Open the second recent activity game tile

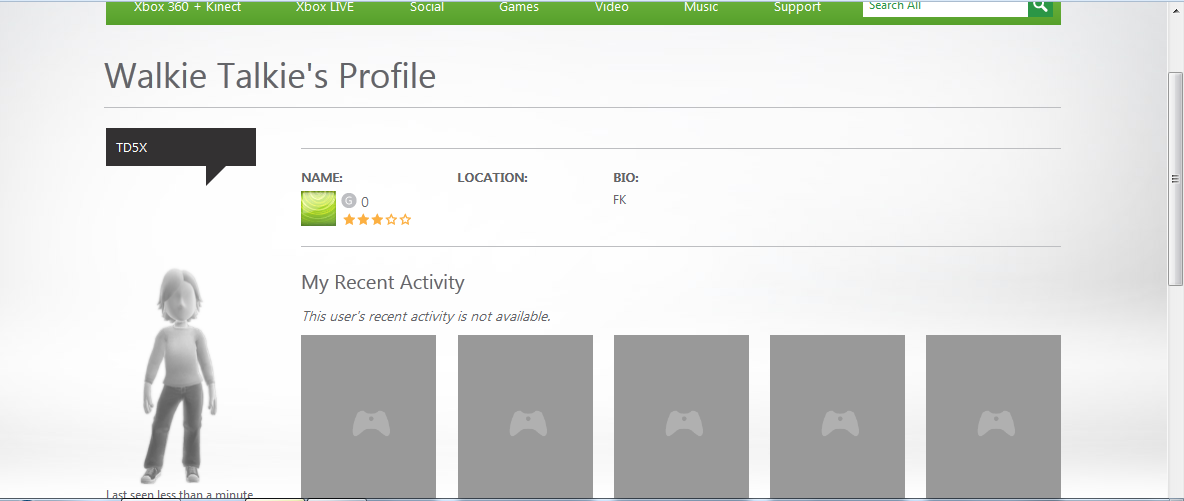[525, 417]
